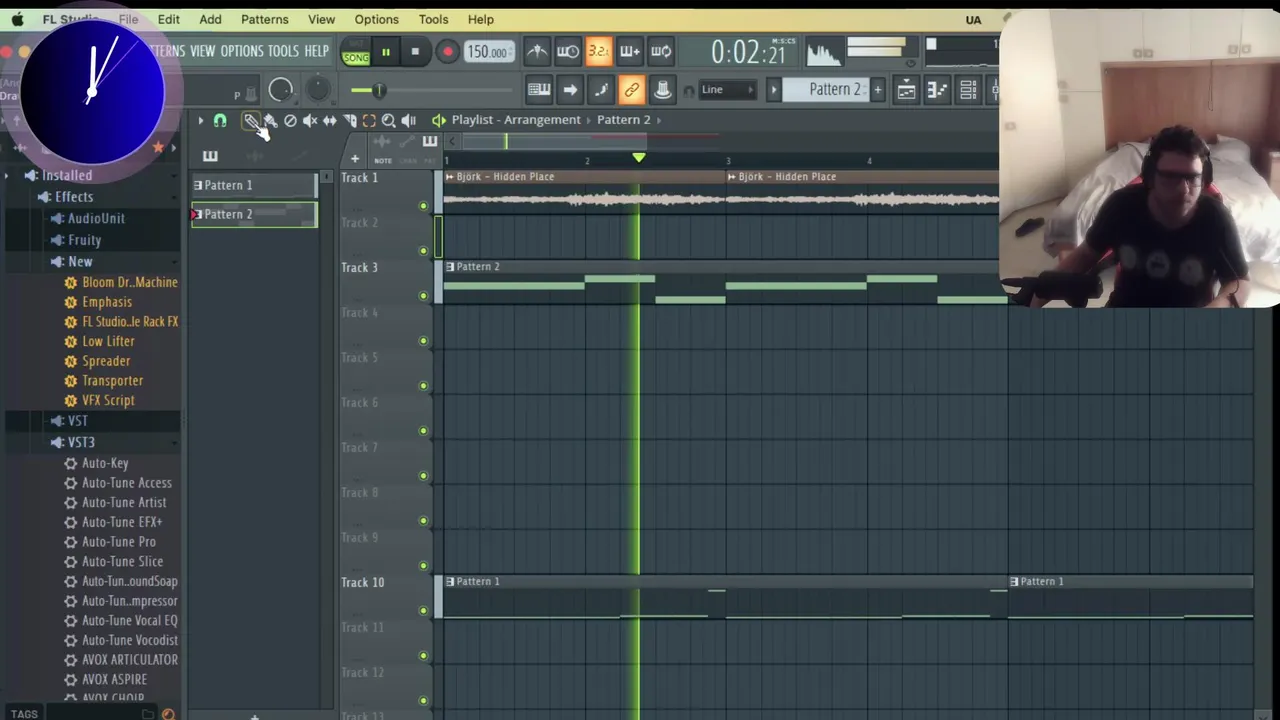Open the Channel rack window icon
1280x720 pixels.
968,90
